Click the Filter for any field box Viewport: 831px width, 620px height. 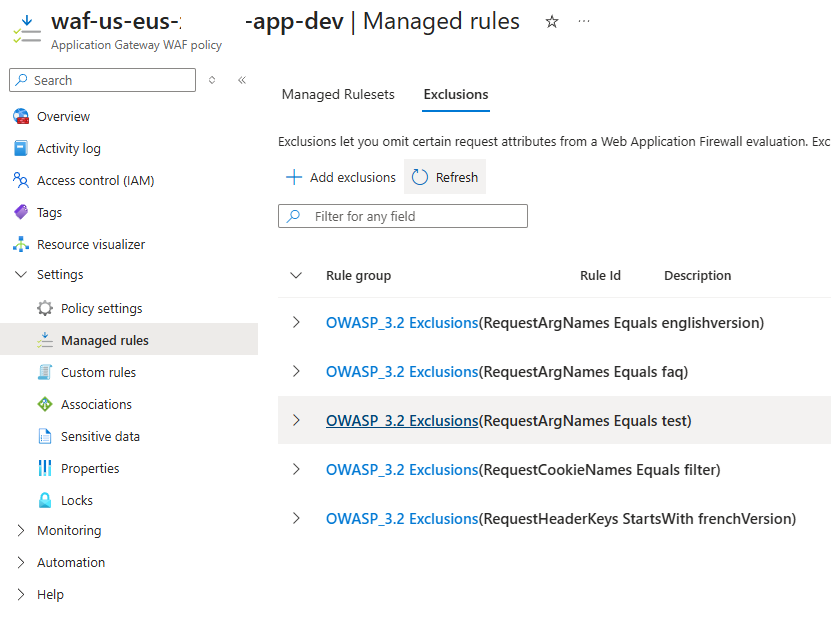tap(410, 216)
